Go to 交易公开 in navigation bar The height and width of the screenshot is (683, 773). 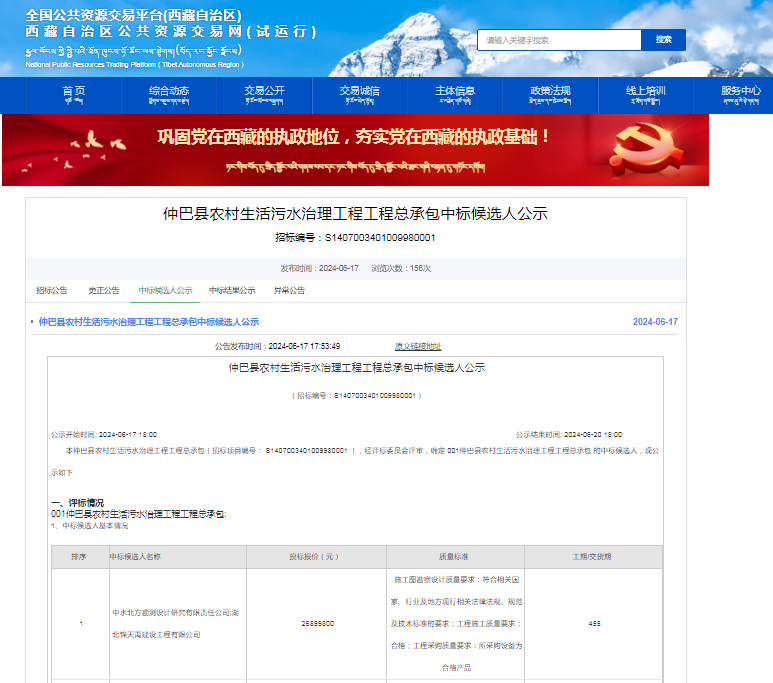264,95
